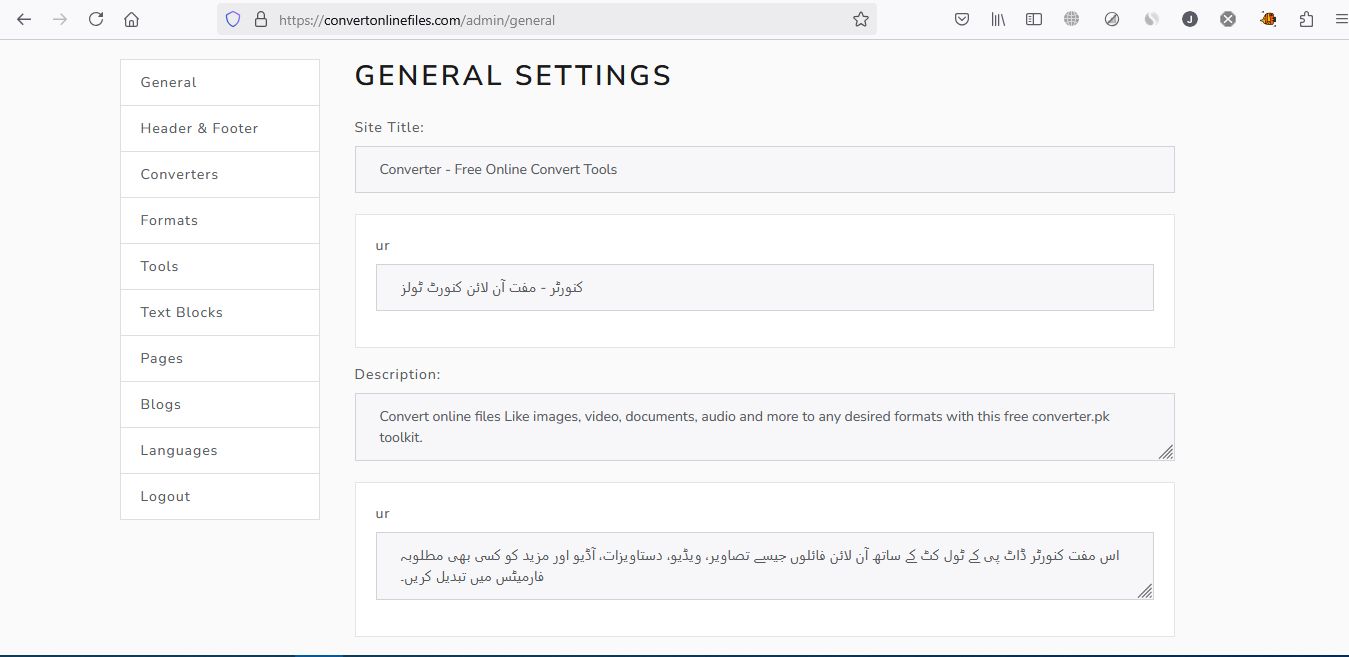
Task: Select Tools in the sidebar
Action: coord(220,267)
